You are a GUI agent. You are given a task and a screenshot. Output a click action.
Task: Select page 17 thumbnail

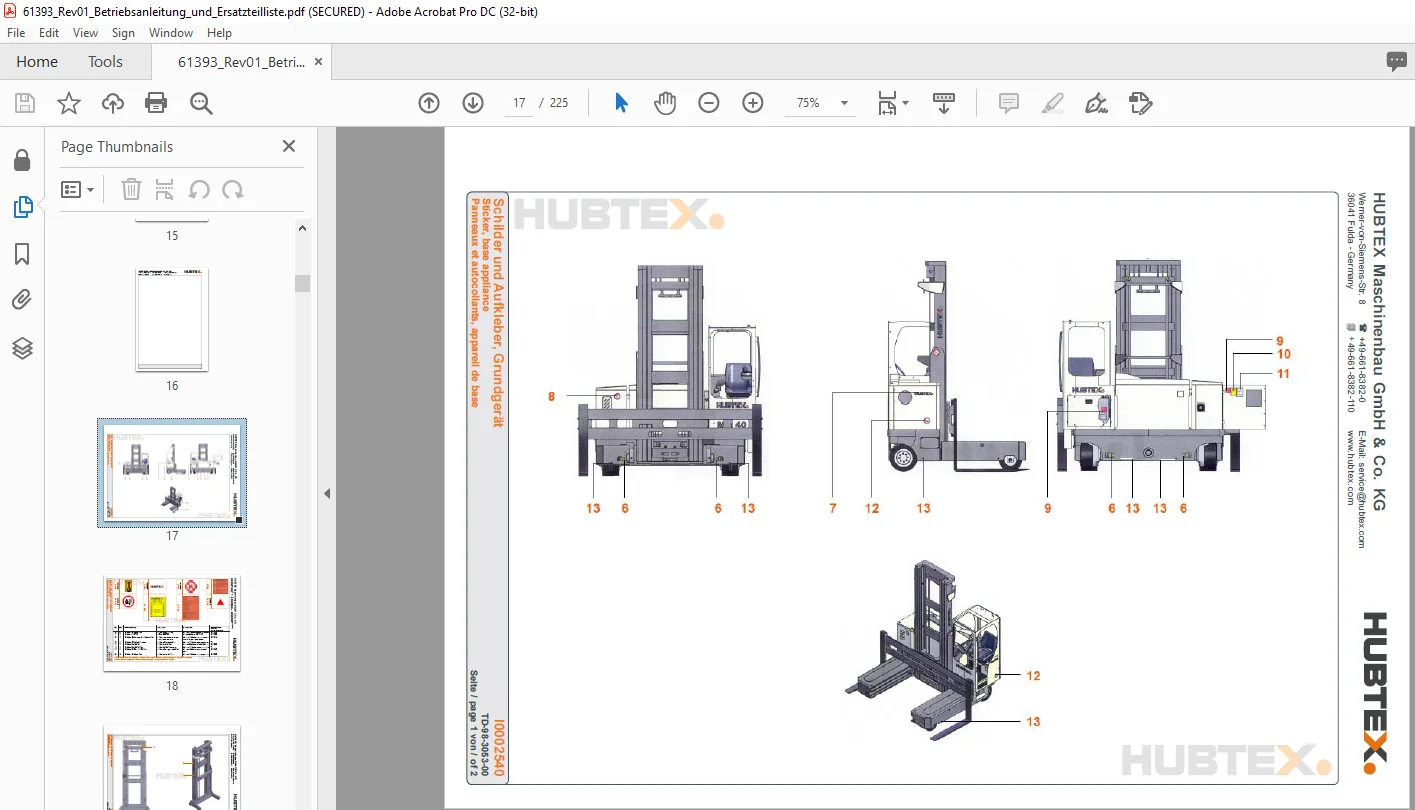tap(172, 473)
